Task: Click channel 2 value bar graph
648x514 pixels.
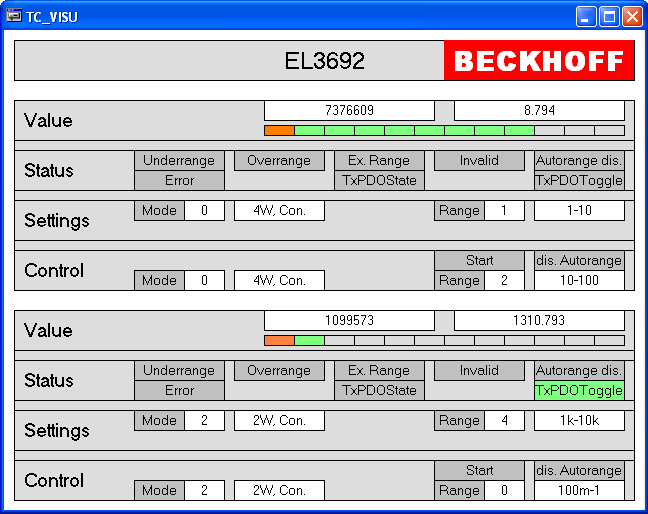Action: click(444, 340)
